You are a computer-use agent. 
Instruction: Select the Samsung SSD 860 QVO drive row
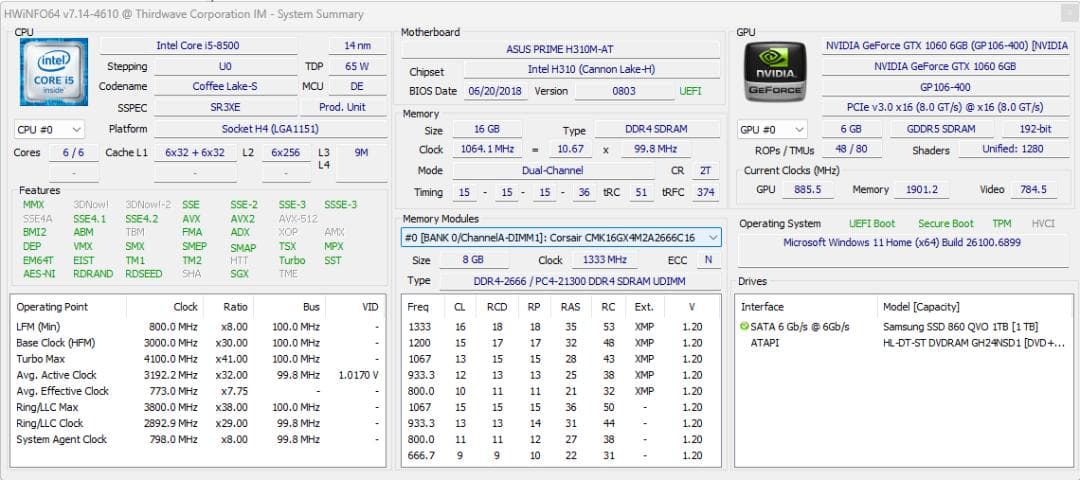click(960, 327)
